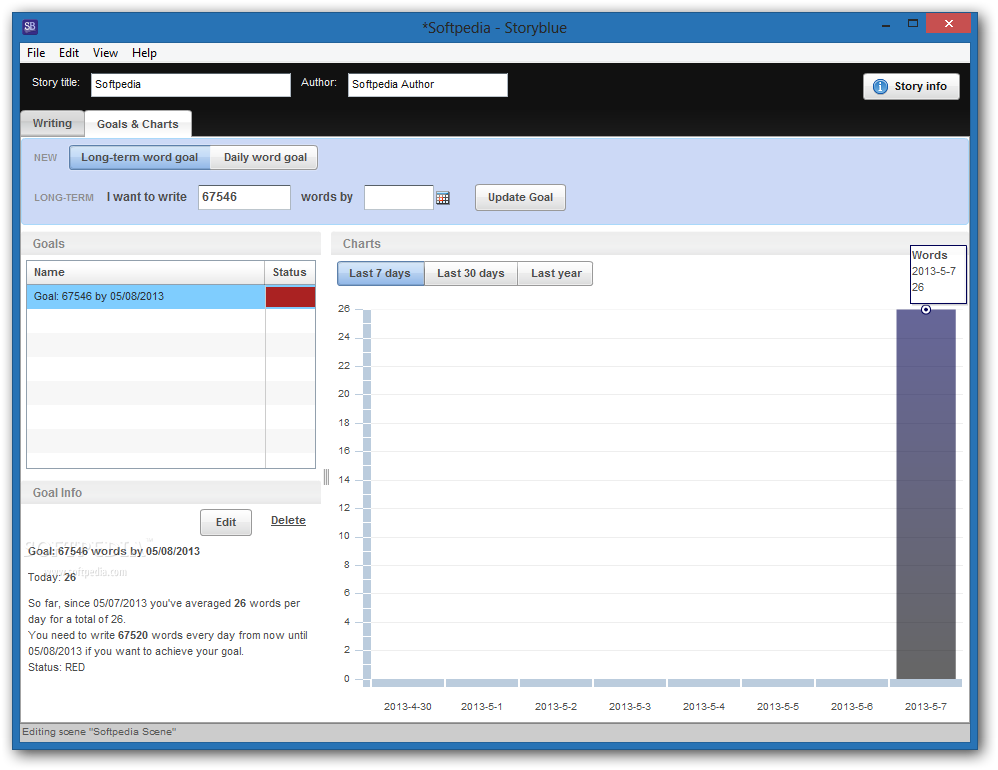Minimize the Storyblue window
The width and height of the screenshot is (998, 770).
point(886,25)
